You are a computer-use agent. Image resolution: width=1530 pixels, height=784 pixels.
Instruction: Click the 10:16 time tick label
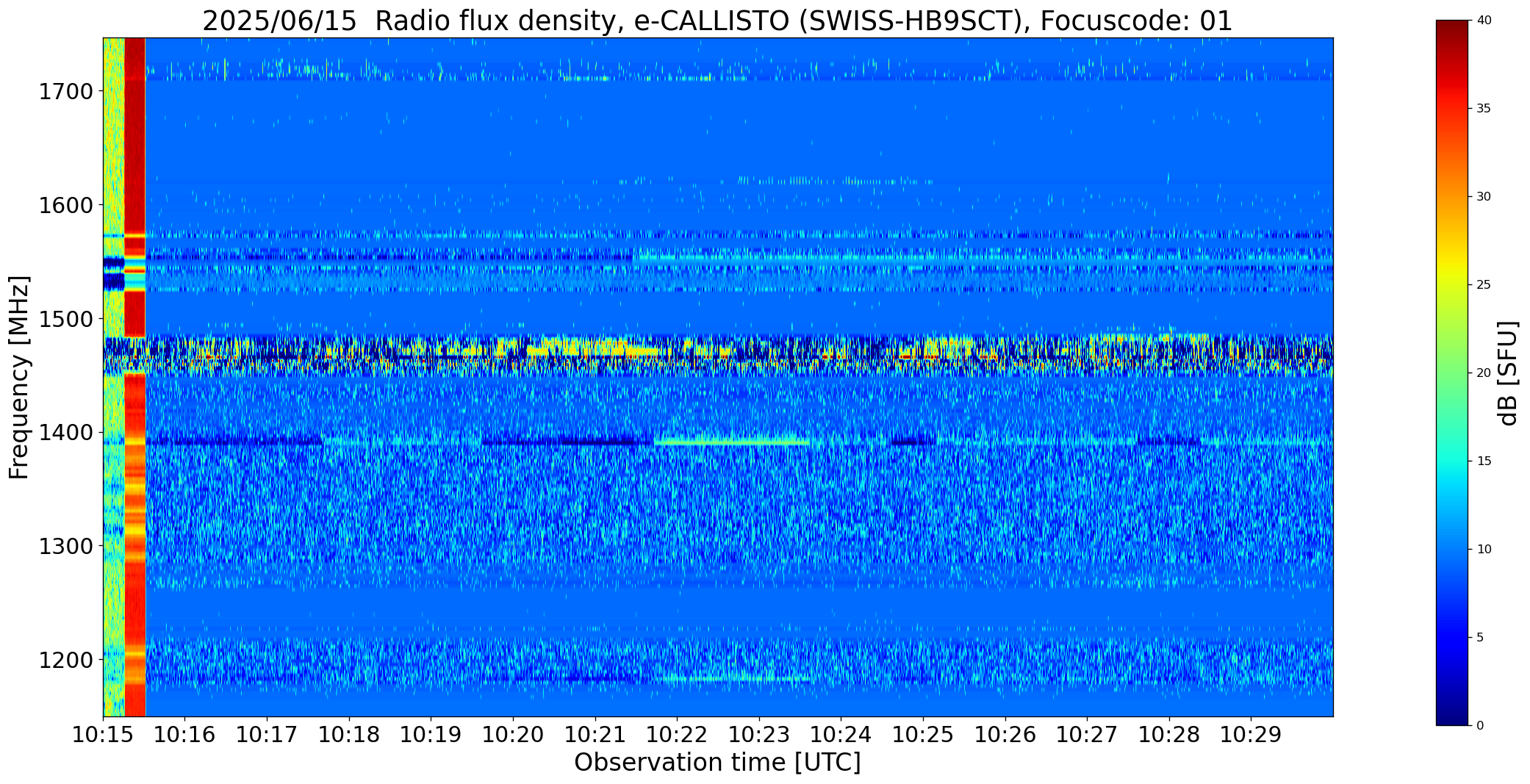[x=185, y=735]
